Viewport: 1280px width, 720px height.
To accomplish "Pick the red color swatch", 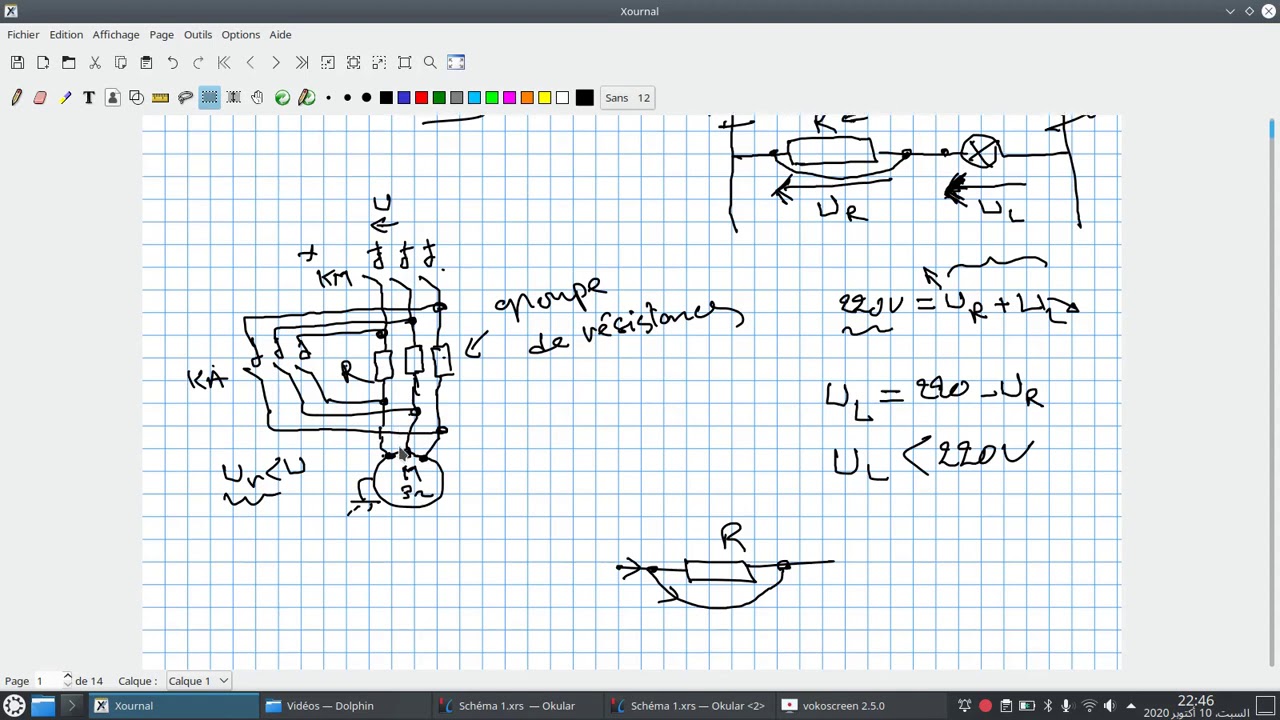I will coord(421,98).
